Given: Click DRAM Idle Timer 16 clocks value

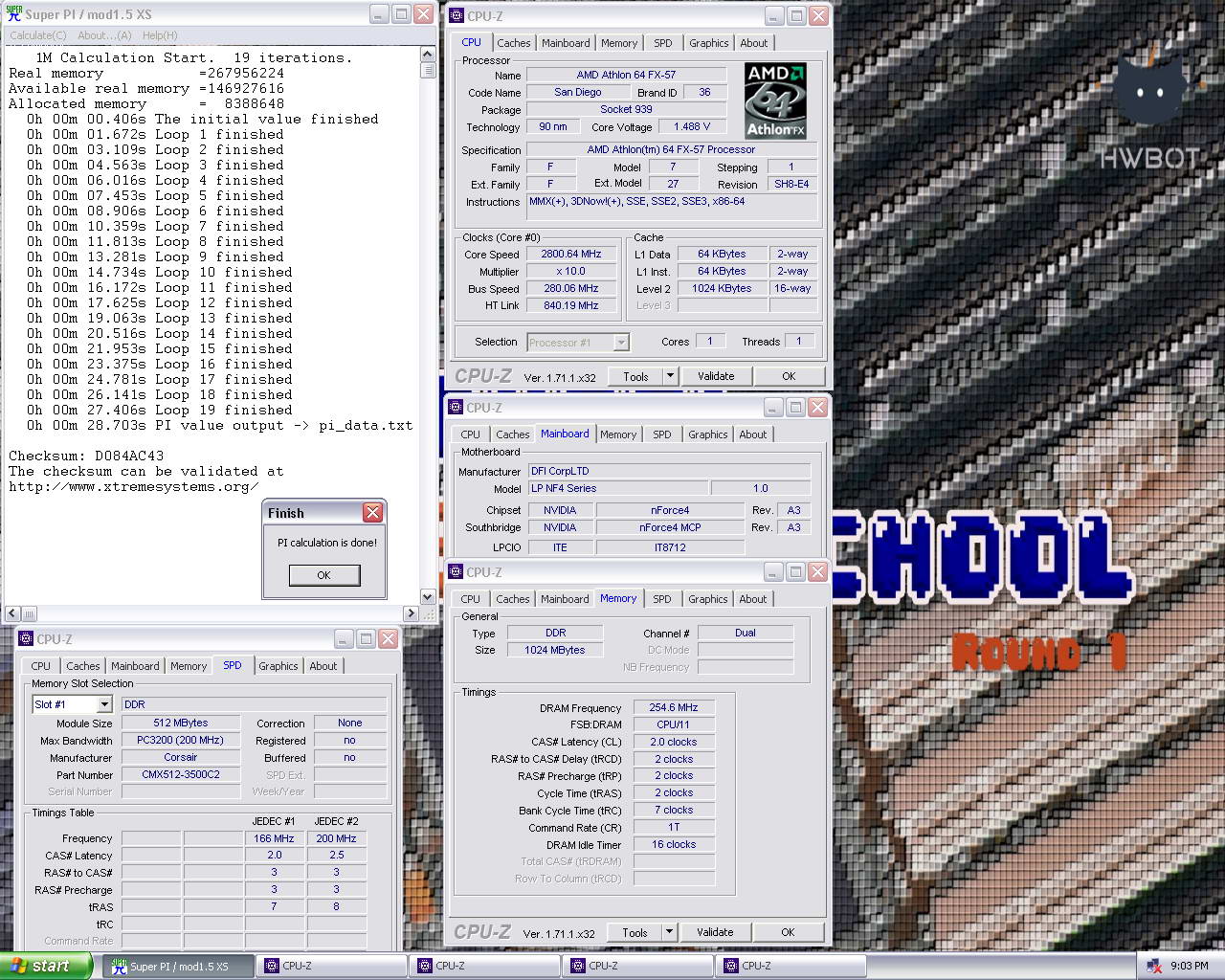Looking at the screenshot, I should pyautogui.click(x=674, y=845).
